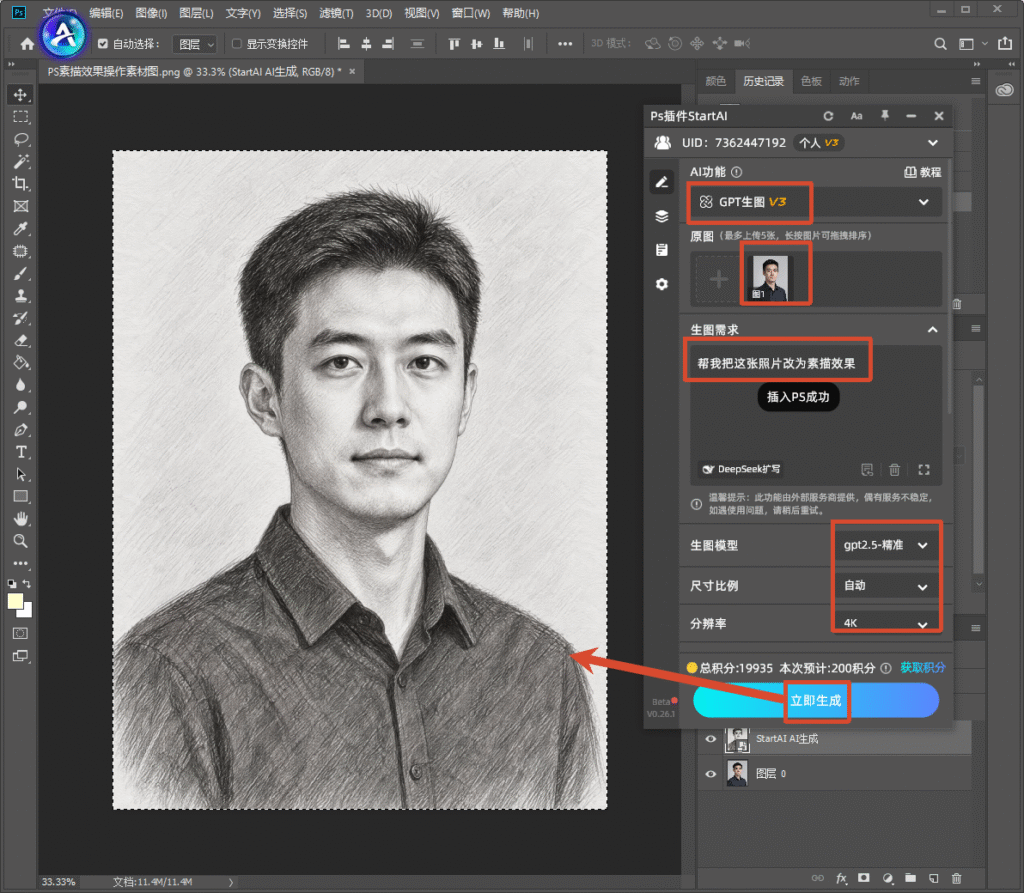This screenshot has width=1024, height=893.
Task: Toggle the 自动选择 checkbox
Action: [x=103, y=44]
